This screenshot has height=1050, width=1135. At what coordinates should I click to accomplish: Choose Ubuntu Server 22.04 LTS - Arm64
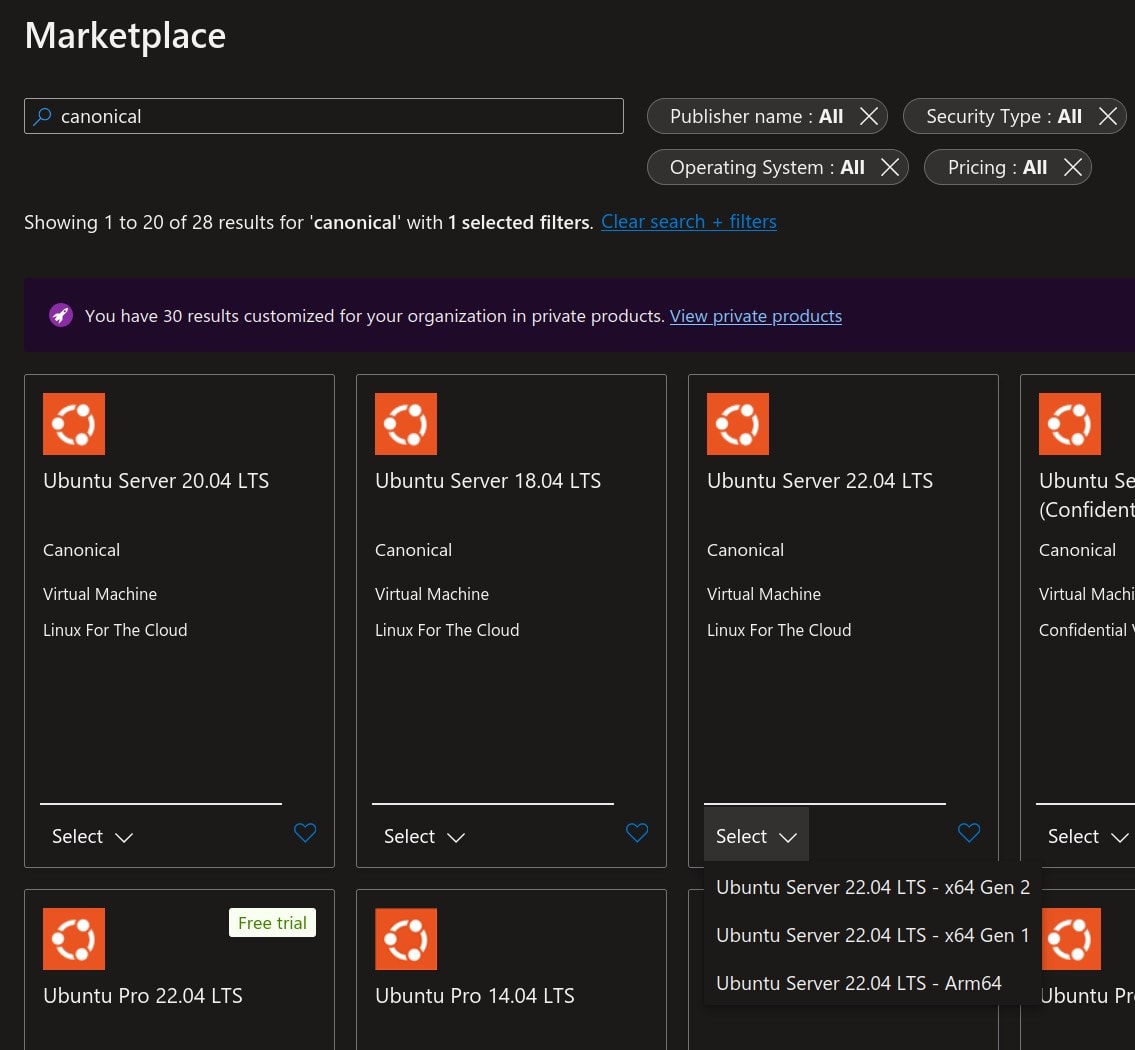(x=872, y=983)
